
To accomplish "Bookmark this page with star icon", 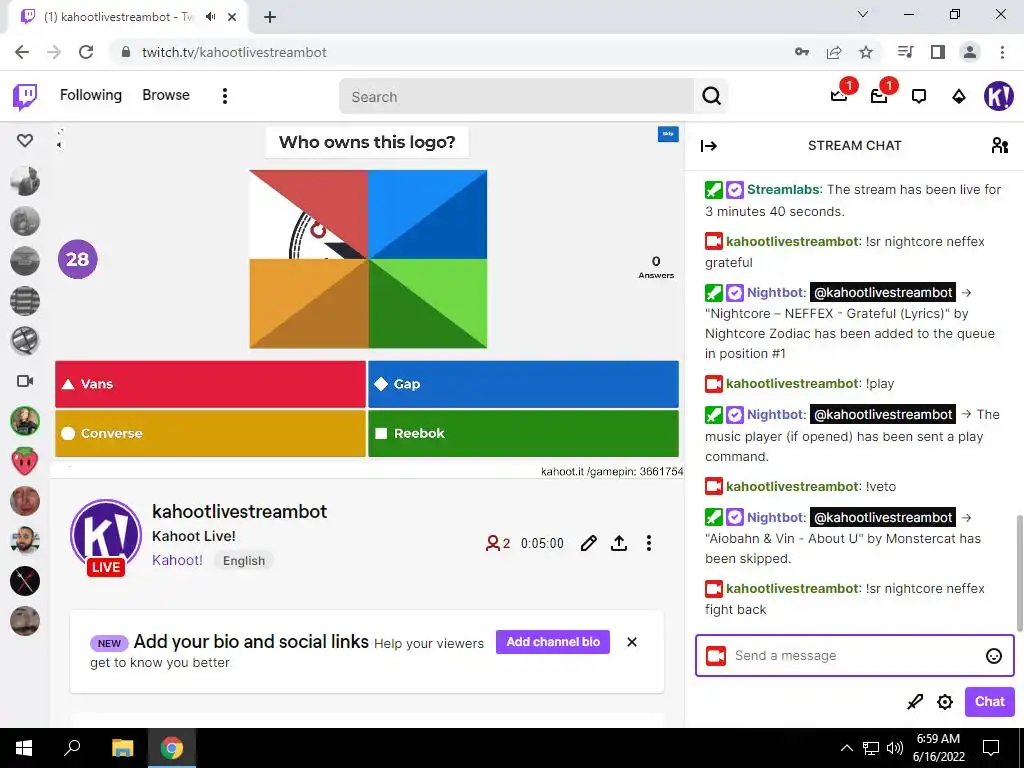I will 866,52.
